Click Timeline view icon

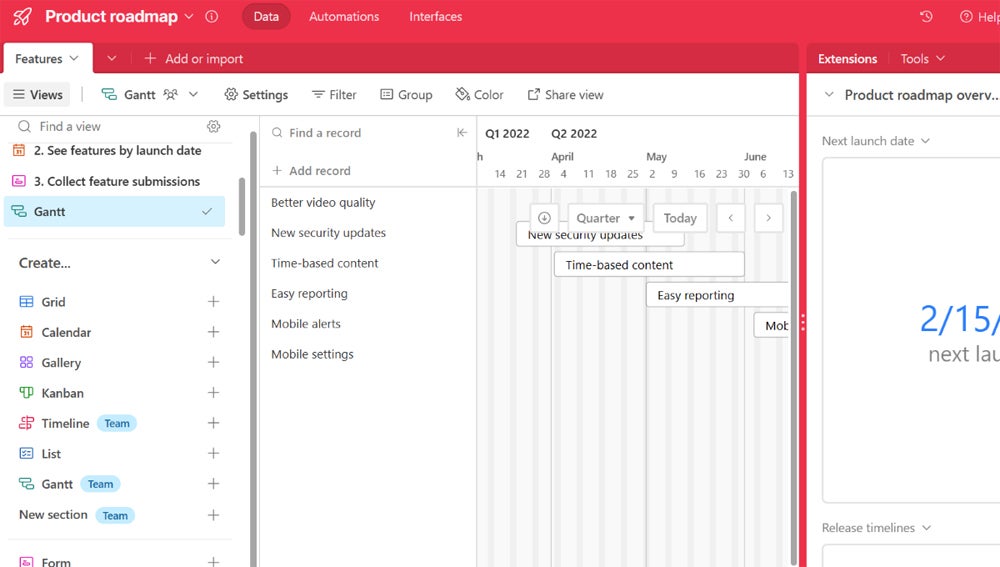(26, 423)
